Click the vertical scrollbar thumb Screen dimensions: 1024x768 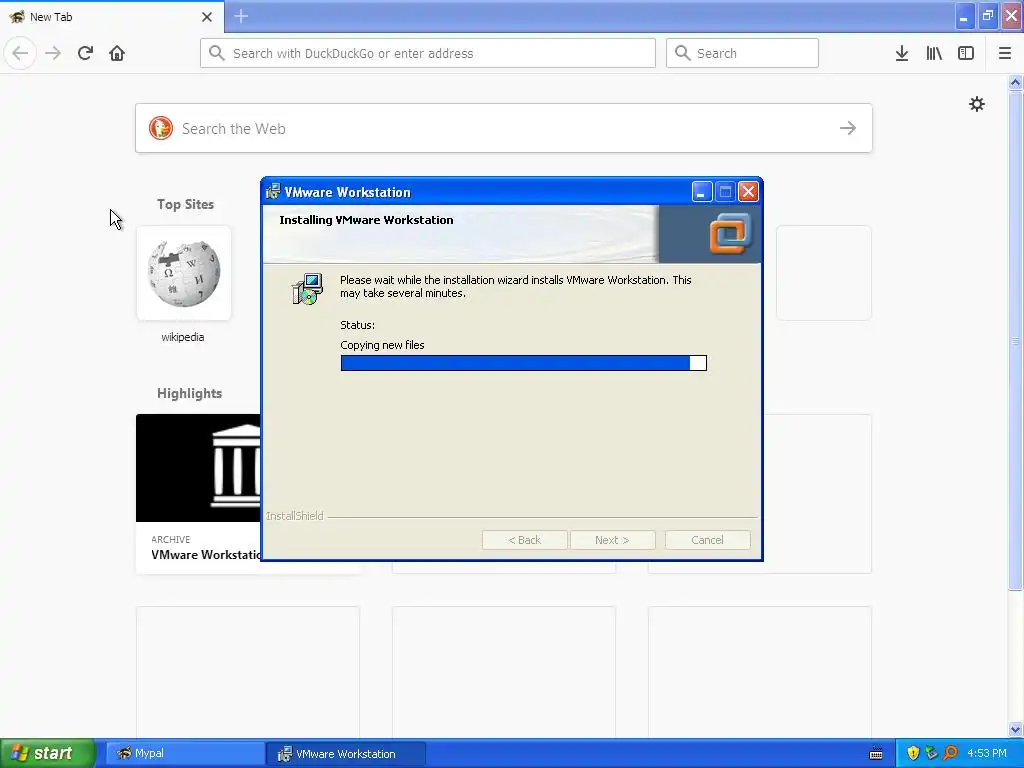[1015, 340]
